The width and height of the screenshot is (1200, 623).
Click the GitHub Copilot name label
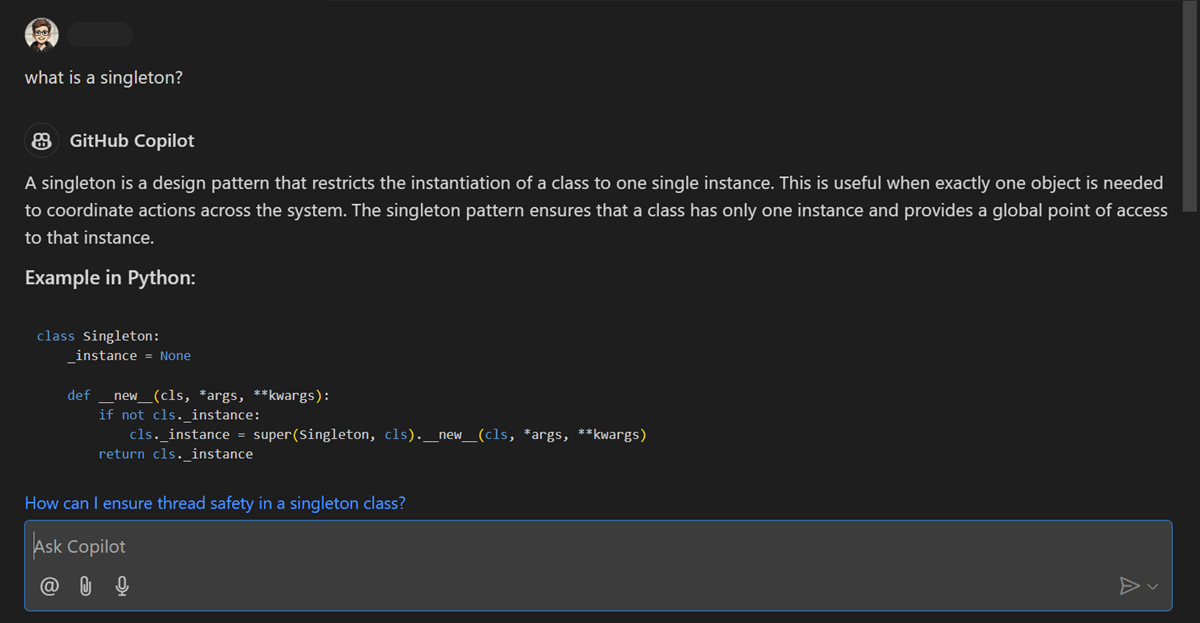(x=132, y=141)
